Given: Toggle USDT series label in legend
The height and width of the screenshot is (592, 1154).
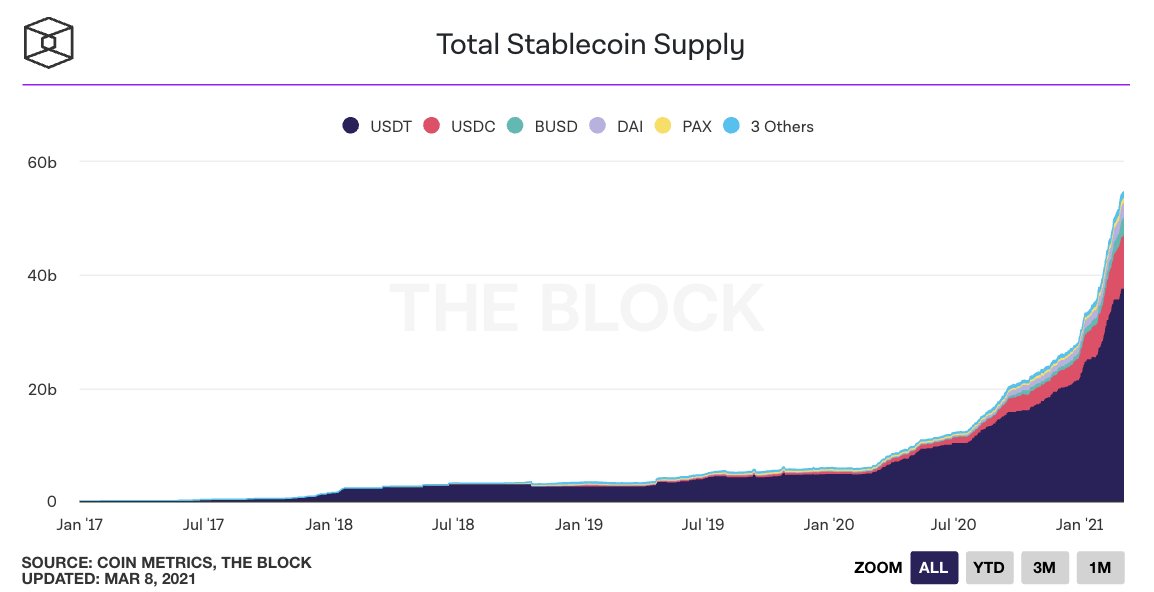Looking at the screenshot, I should tap(389, 127).
